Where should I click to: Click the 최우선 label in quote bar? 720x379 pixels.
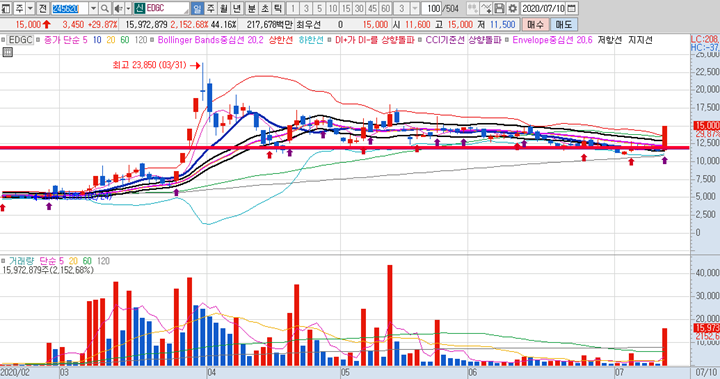(x=308, y=24)
